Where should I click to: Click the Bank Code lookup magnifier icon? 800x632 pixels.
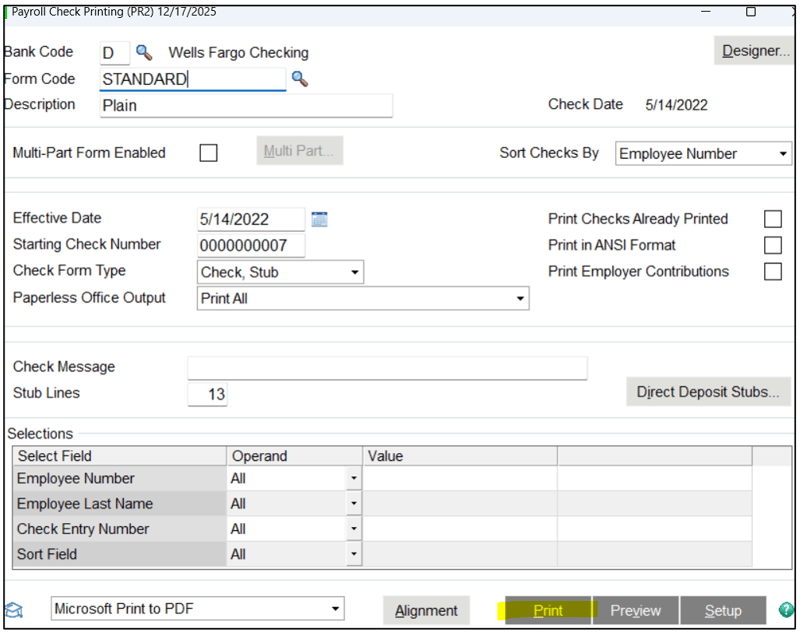point(144,52)
